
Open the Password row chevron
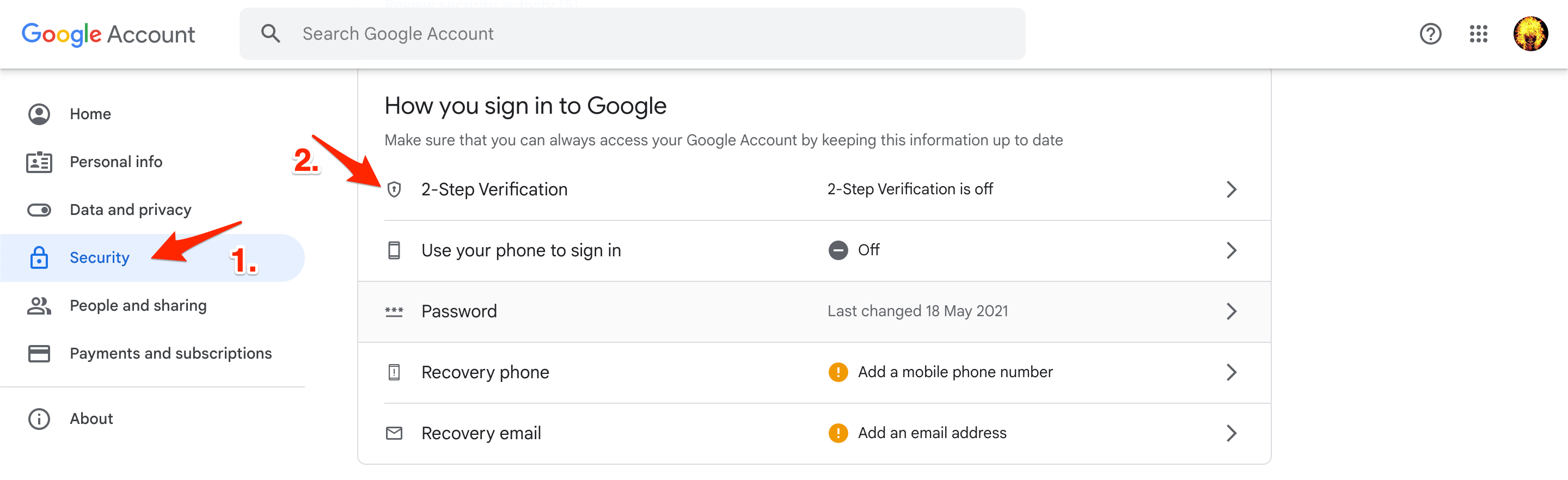1231,311
